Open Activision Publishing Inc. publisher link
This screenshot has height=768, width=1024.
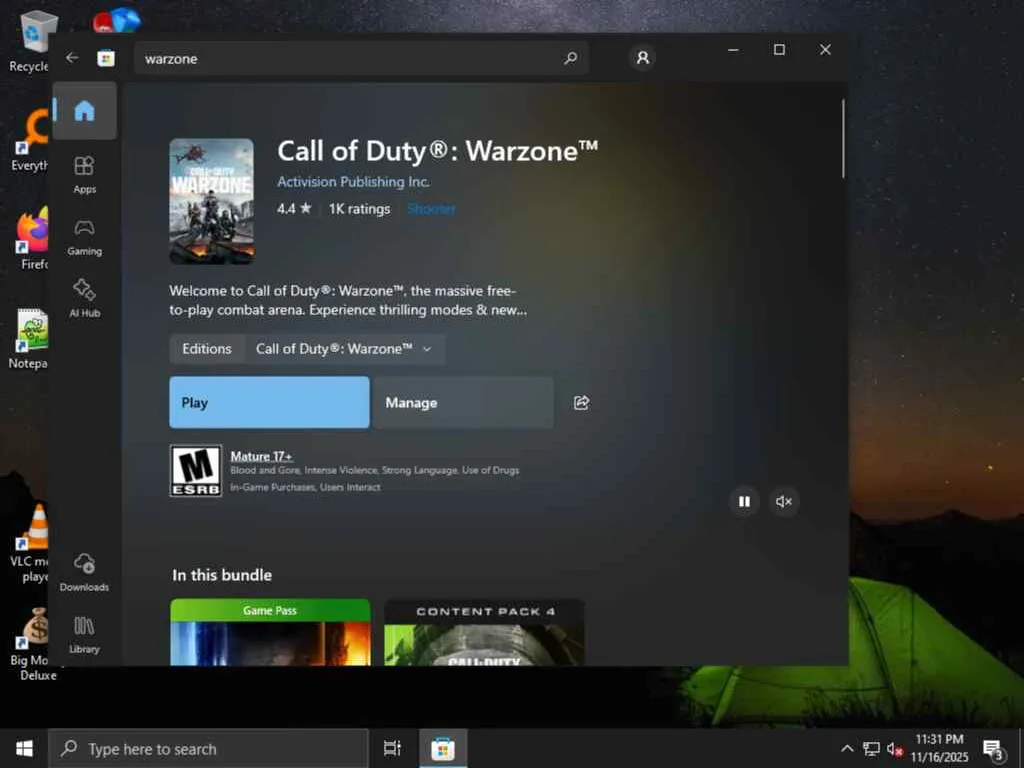353,182
